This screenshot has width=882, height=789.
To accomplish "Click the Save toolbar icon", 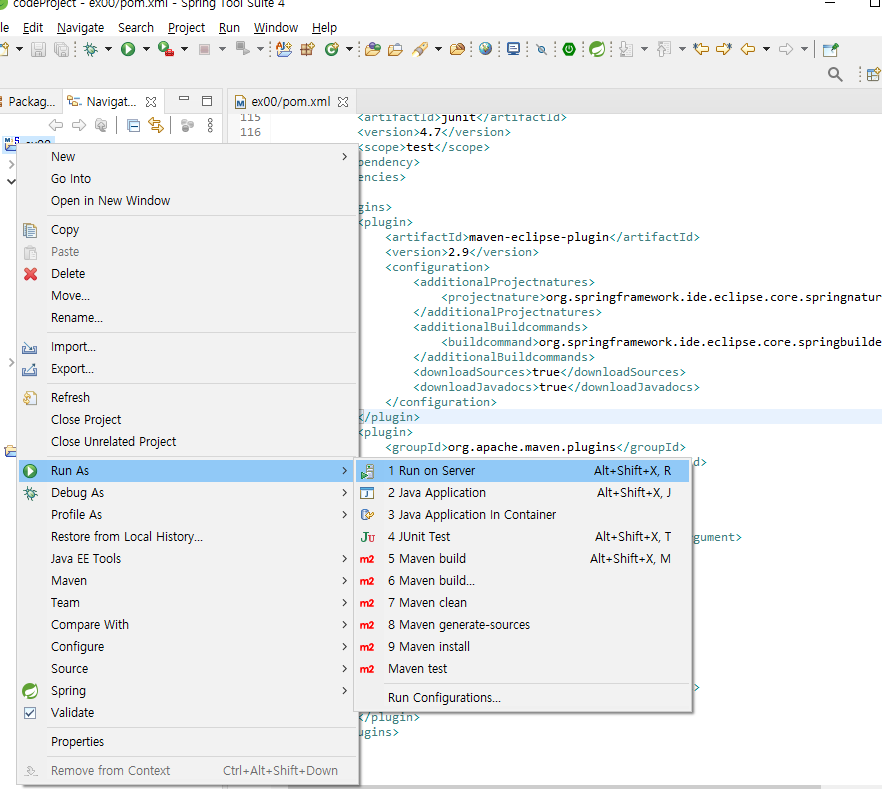I will tap(38, 49).
